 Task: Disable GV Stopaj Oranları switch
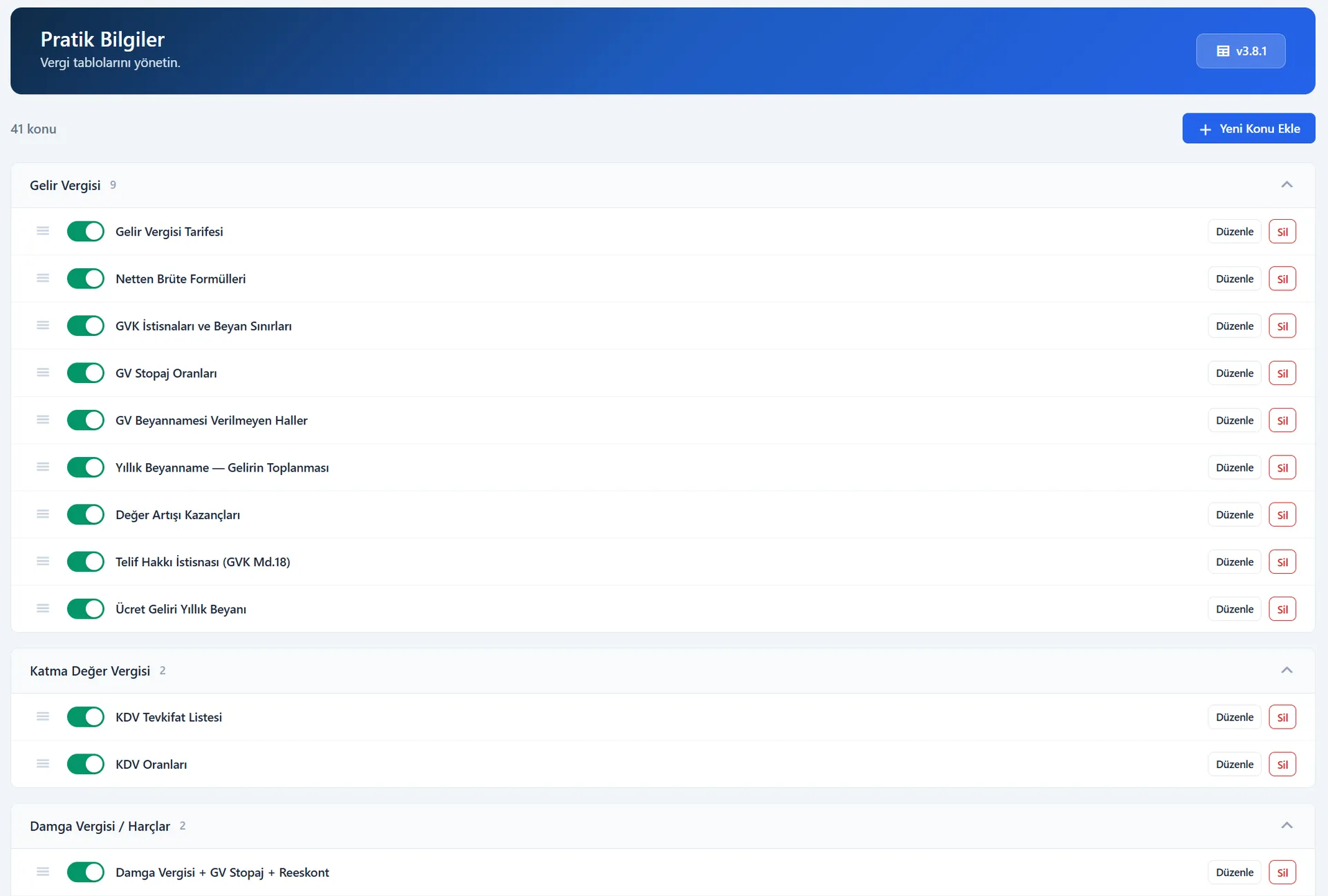click(x=86, y=373)
